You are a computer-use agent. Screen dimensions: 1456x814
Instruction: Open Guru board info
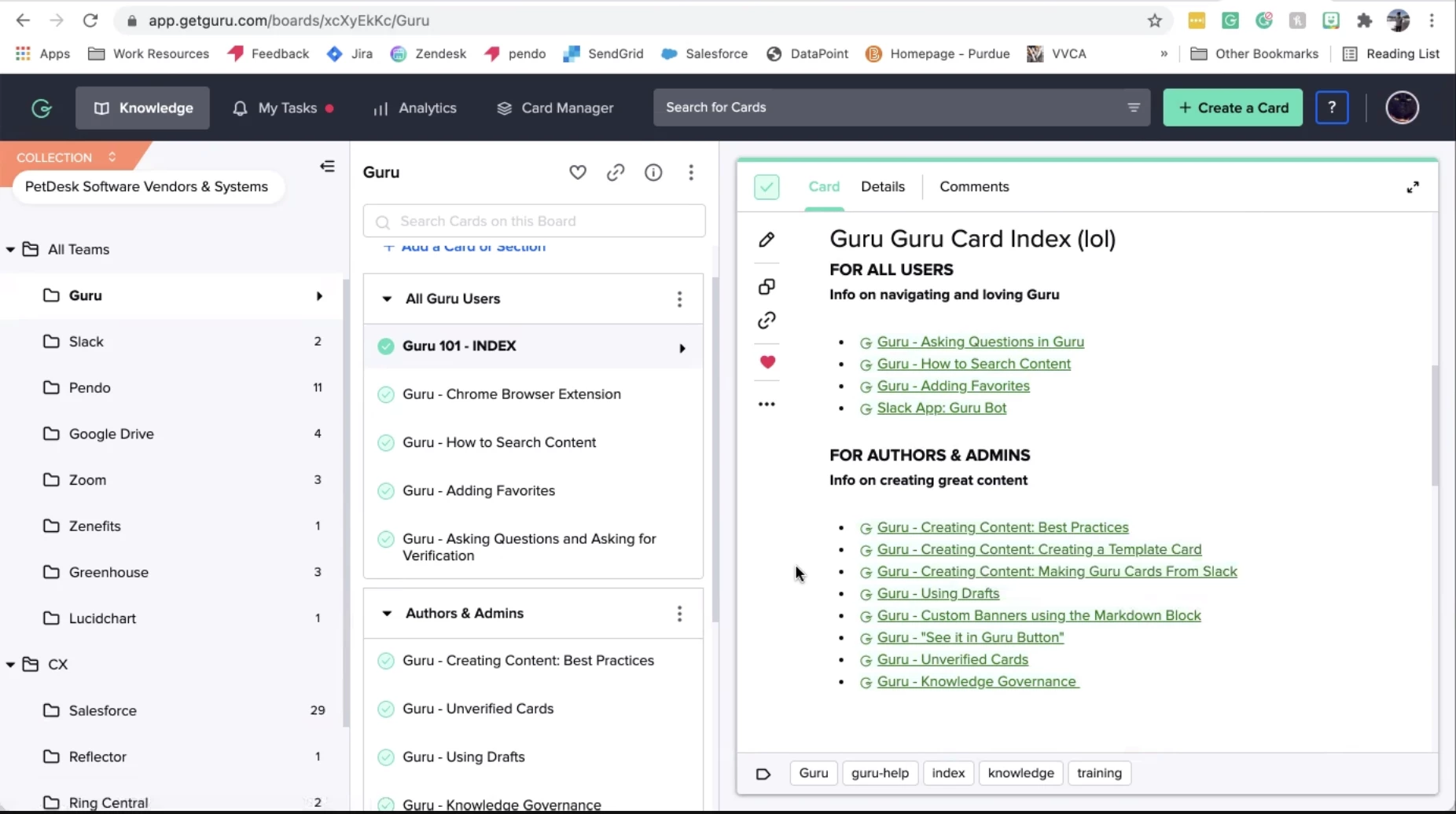653,172
